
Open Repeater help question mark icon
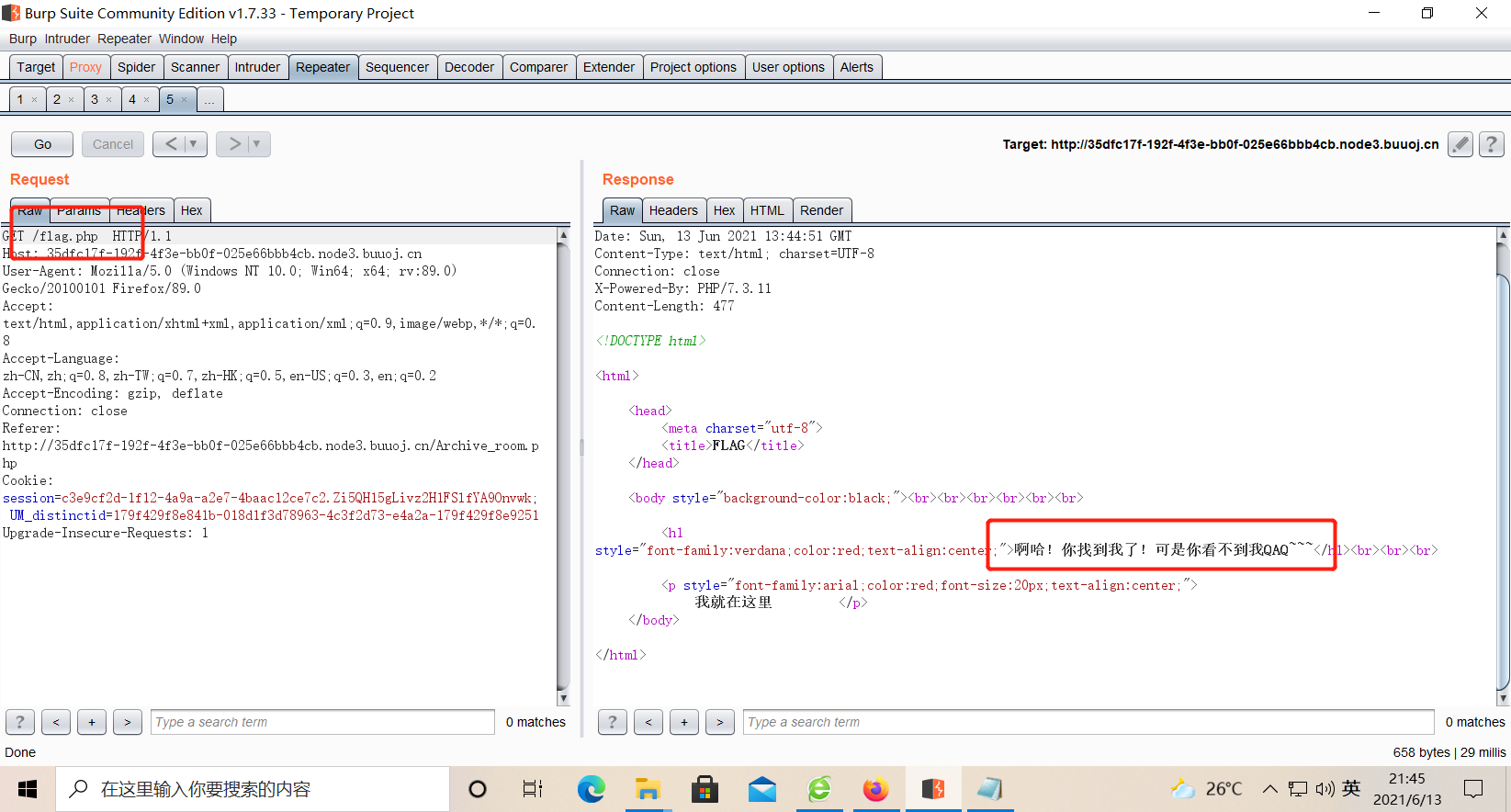(x=1491, y=144)
